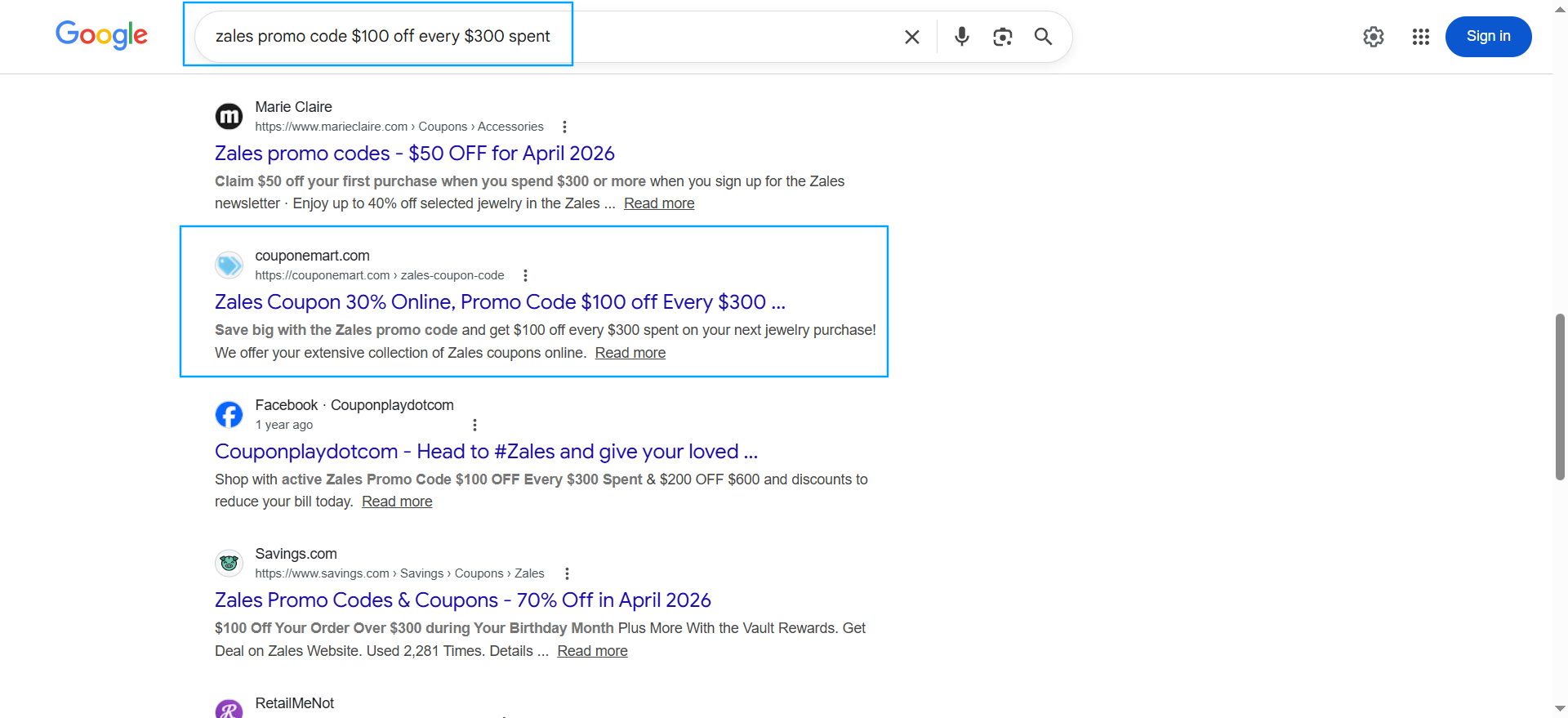The width and height of the screenshot is (1568, 718).
Task: Focus the search query input field
Action: click(x=547, y=37)
